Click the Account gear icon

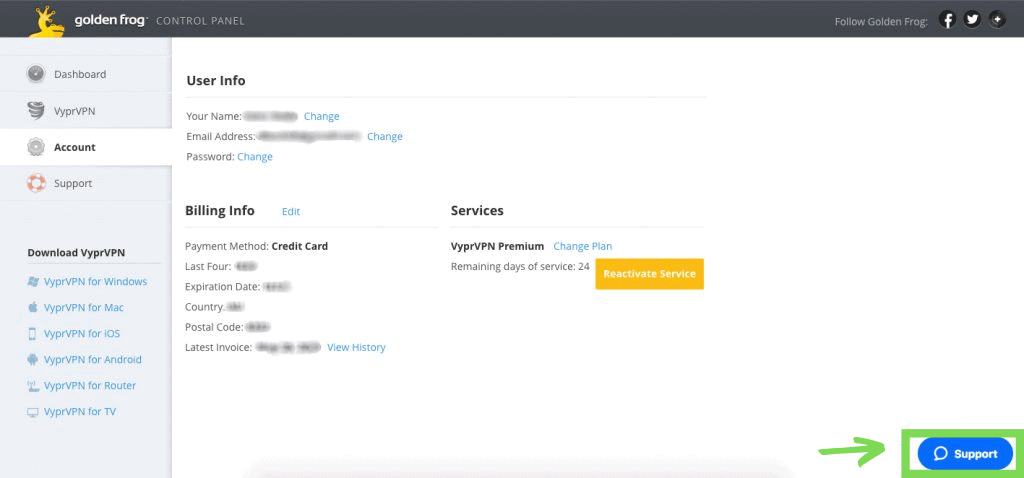click(x=36, y=147)
